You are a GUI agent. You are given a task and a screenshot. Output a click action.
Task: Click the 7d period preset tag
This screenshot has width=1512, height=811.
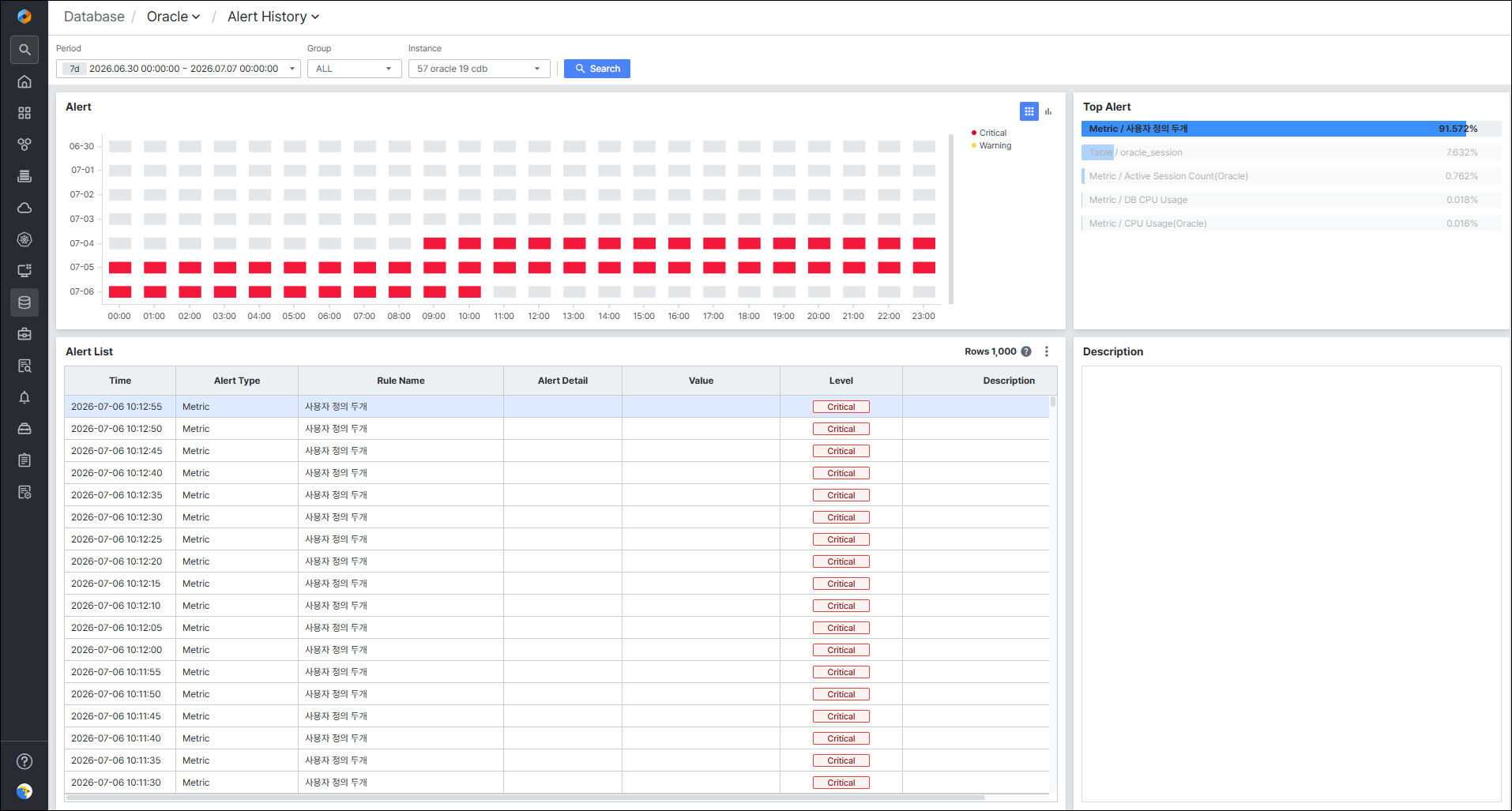pos(74,69)
